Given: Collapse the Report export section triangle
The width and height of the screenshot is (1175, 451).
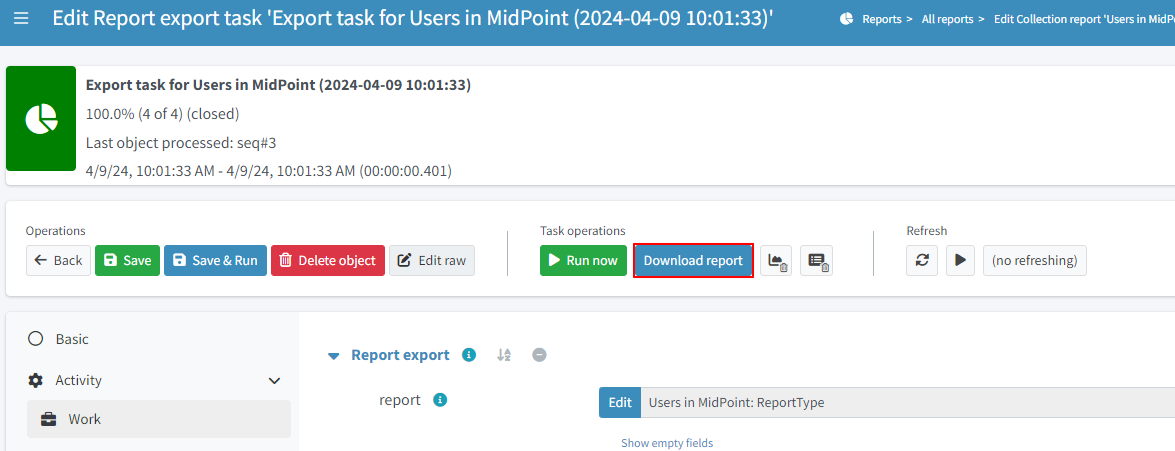Looking at the screenshot, I should (x=334, y=356).
